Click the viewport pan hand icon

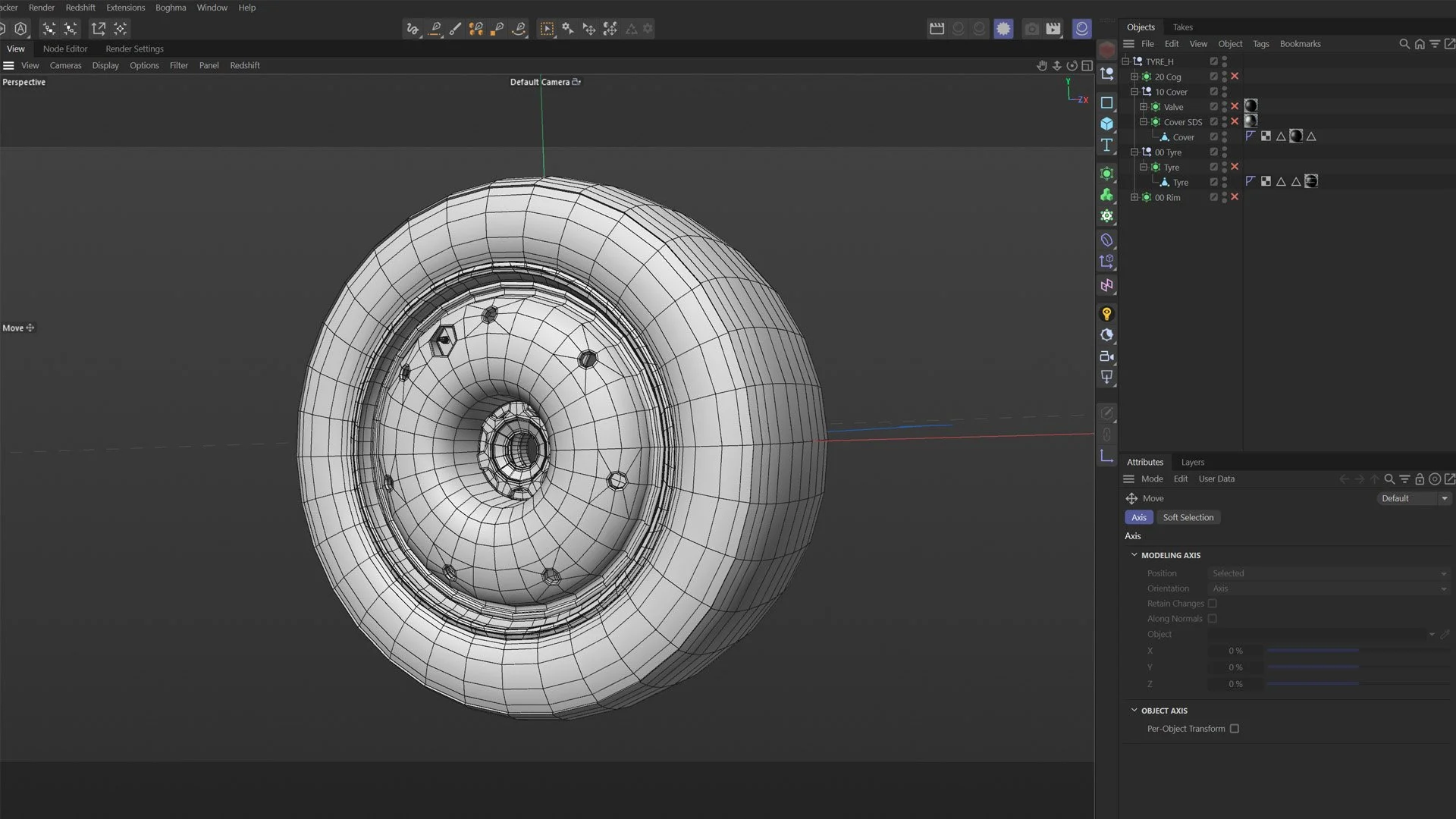pos(1042,66)
